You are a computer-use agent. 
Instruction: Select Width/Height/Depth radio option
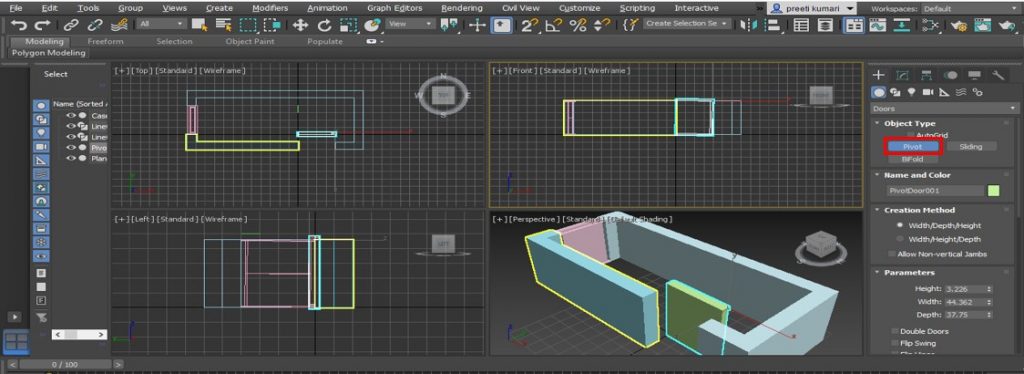[900, 240]
